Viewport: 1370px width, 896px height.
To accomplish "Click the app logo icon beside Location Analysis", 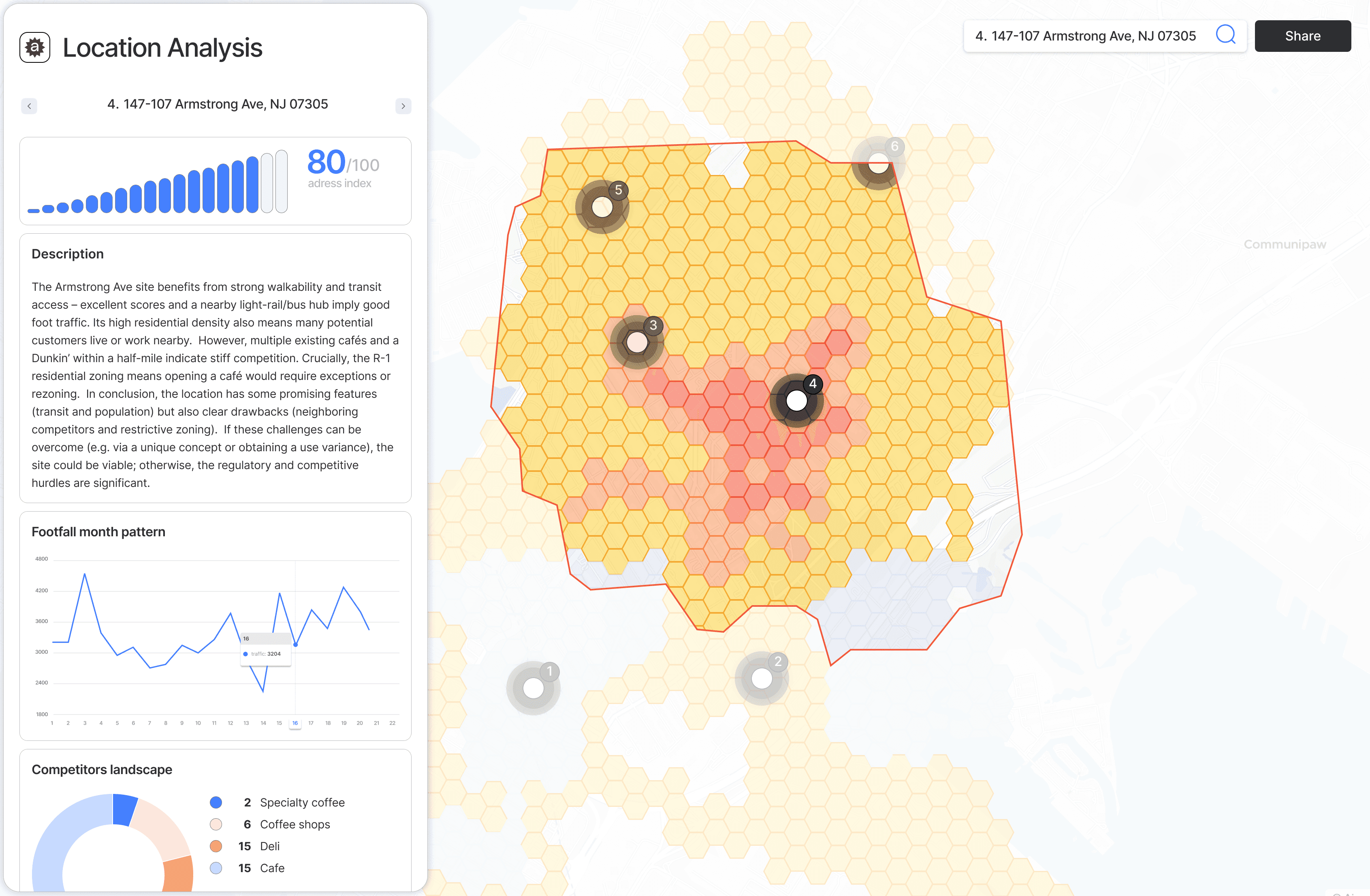I will click(34, 47).
